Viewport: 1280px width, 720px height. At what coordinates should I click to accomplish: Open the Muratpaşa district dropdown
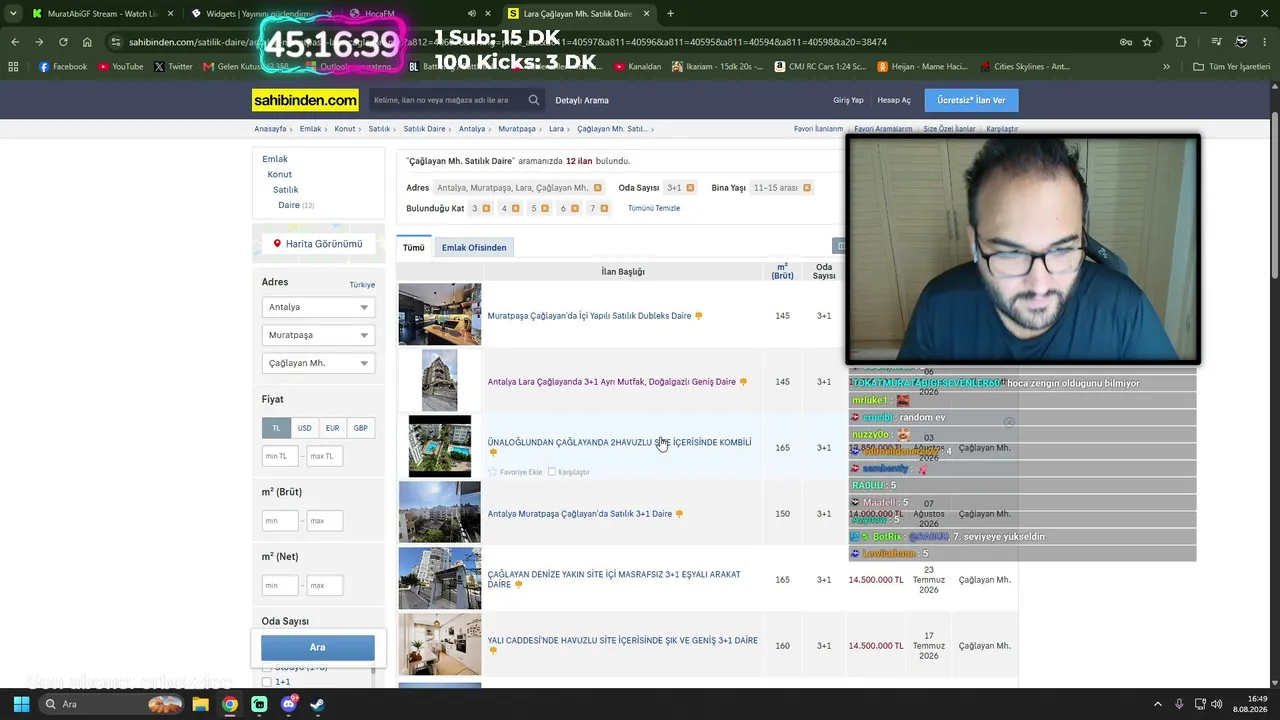click(x=318, y=335)
